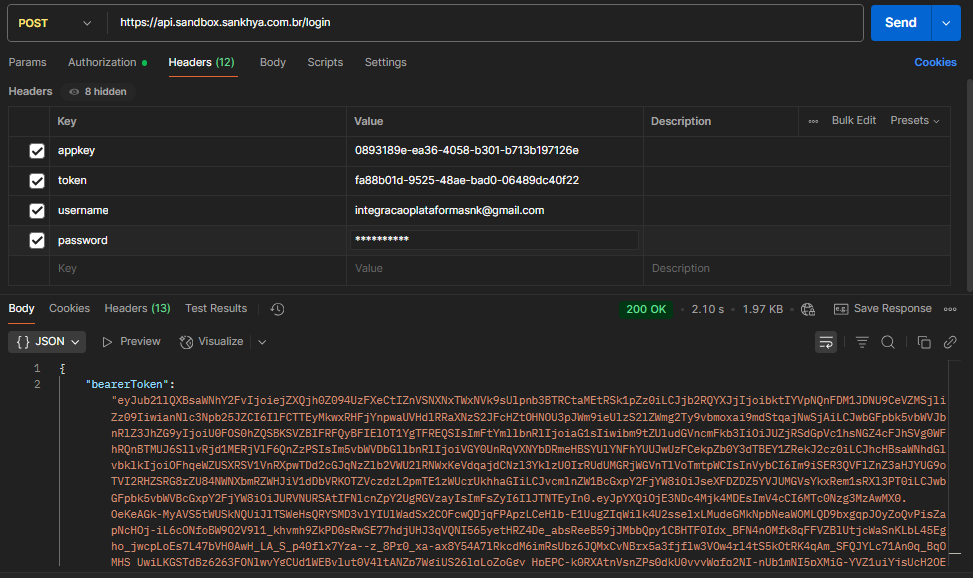Screen dimensions: 973x578
Task: Click the link icon in response toolbar
Action: pos(950,342)
